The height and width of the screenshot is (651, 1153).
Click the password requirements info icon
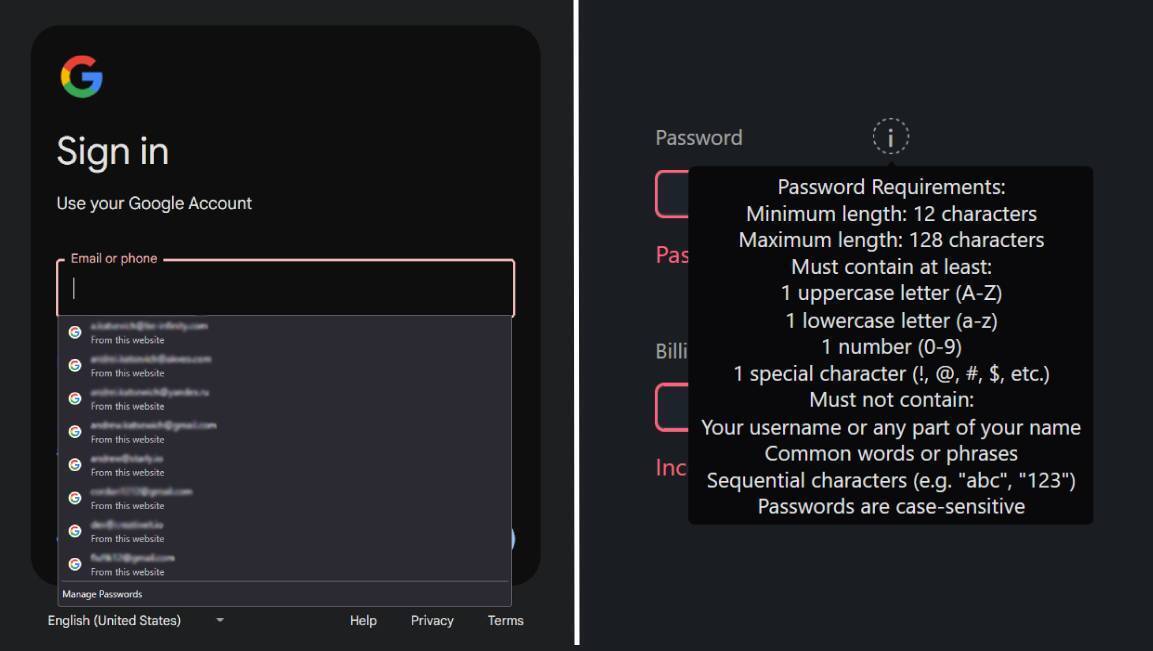pyautogui.click(x=890, y=137)
